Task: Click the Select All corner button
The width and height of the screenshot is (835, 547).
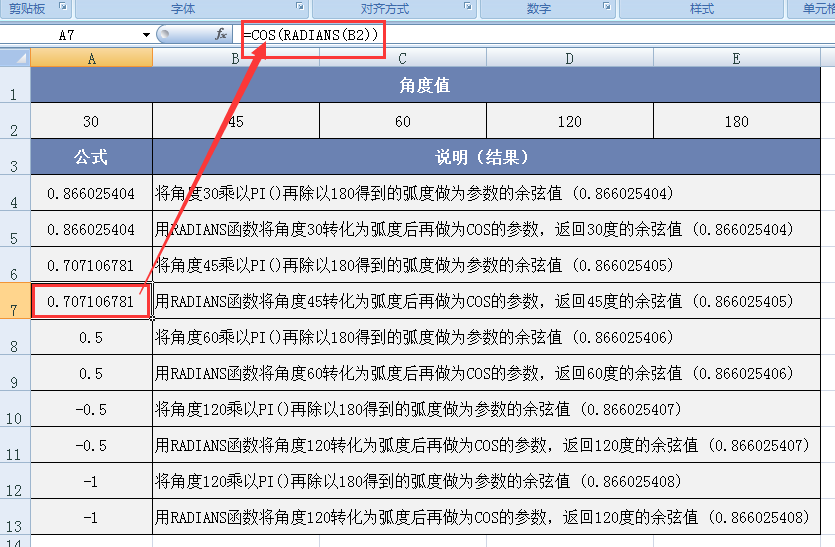Action: point(15,58)
